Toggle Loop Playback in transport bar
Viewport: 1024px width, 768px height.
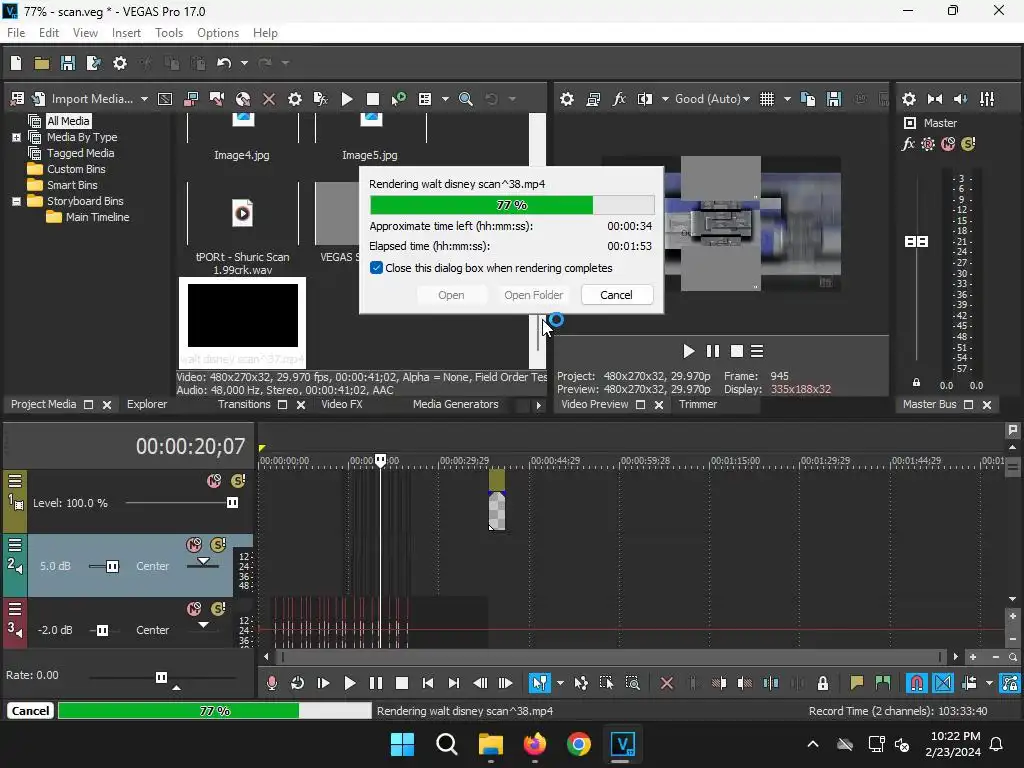click(x=297, y=683)
